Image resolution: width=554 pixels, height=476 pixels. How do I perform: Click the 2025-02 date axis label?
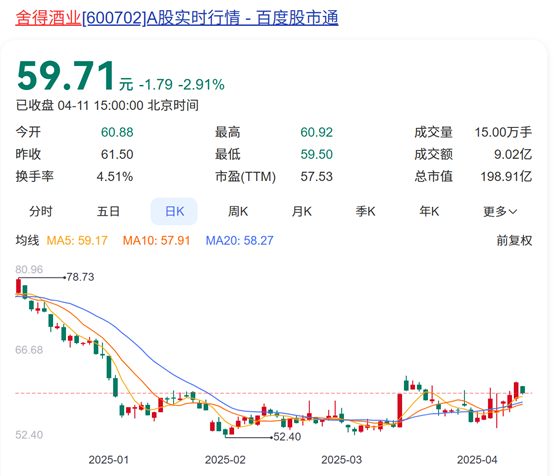pos(225,460)
